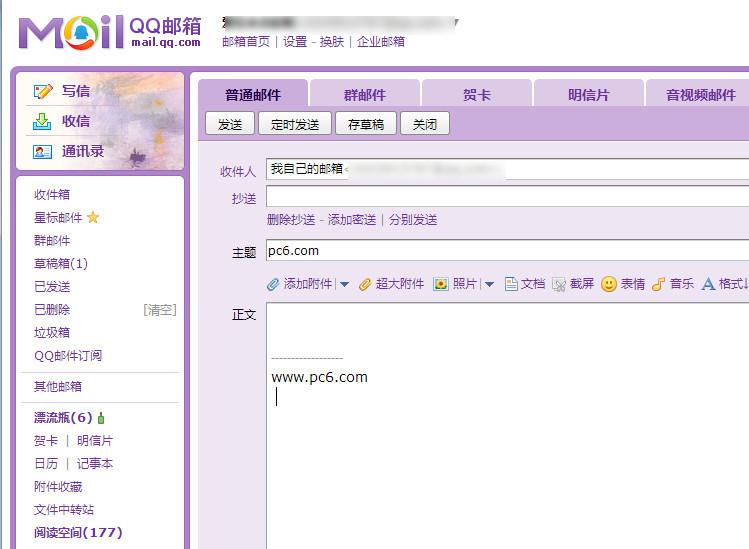Open the account name dropdown arrow
The width and height of the screenshot is (749, 549).
click(x=456, y=22)
